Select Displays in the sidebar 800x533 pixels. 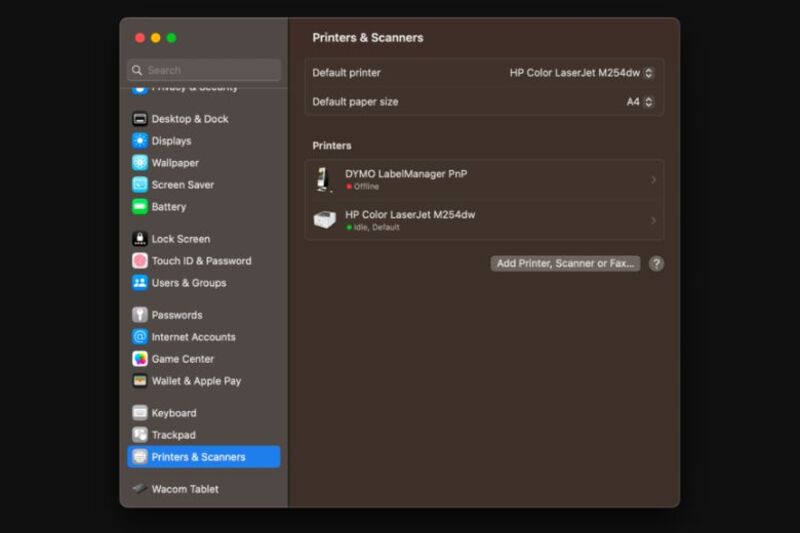204,141
